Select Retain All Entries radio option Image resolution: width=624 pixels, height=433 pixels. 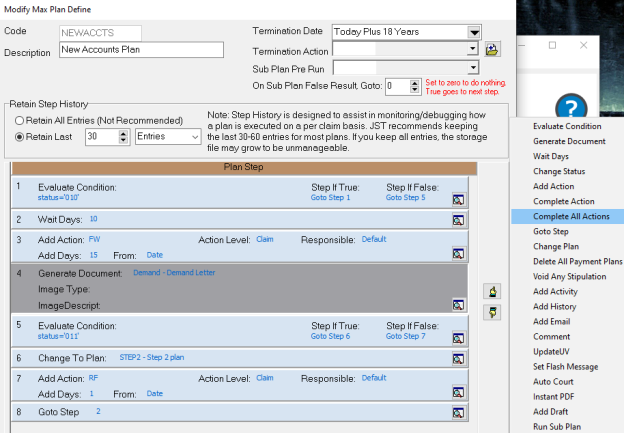pos(19,120)
